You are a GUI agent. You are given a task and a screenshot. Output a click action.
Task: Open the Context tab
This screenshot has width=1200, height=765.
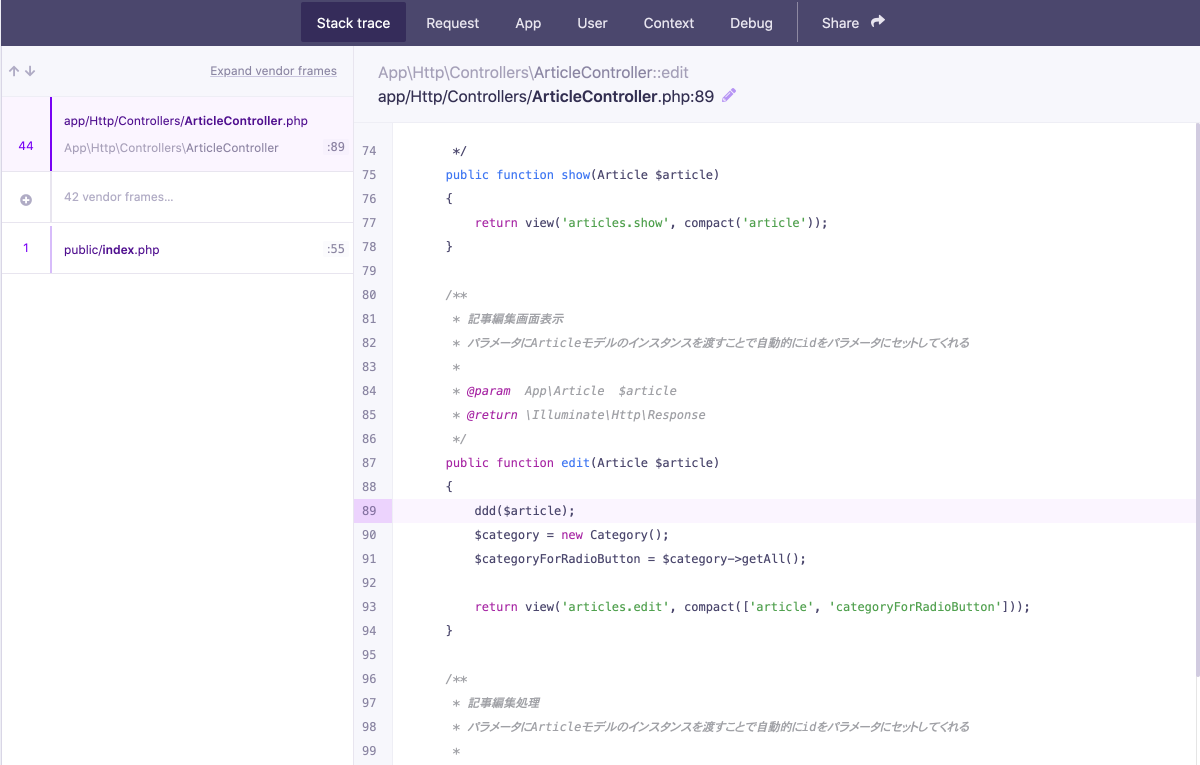(x=668, y=23)
